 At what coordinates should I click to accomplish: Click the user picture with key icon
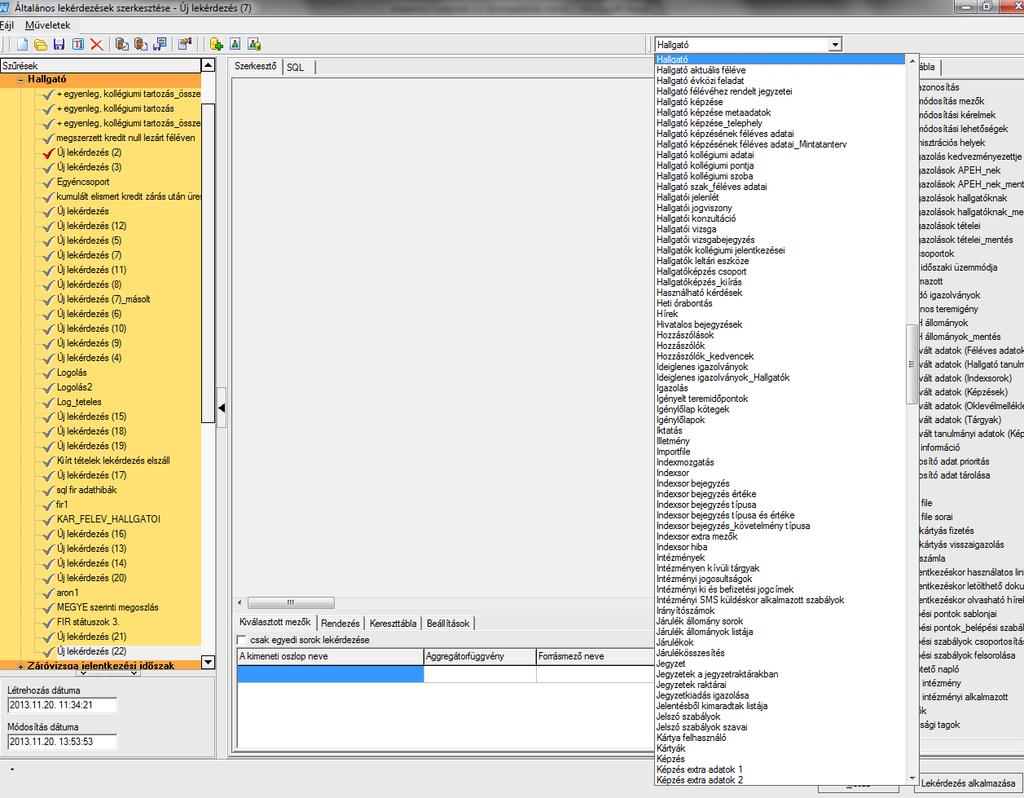point(254,44)
